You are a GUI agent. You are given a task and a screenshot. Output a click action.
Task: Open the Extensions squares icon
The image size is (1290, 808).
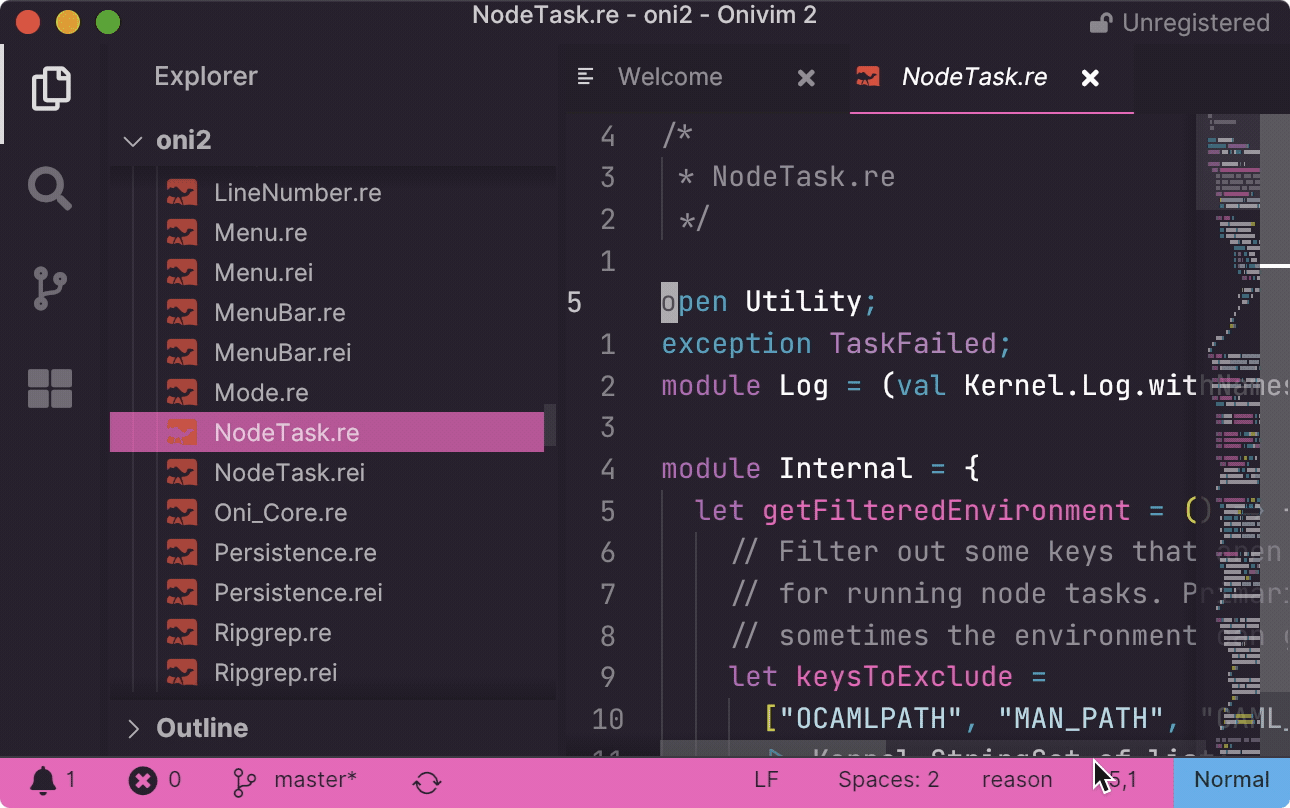(x=50, y=388)
